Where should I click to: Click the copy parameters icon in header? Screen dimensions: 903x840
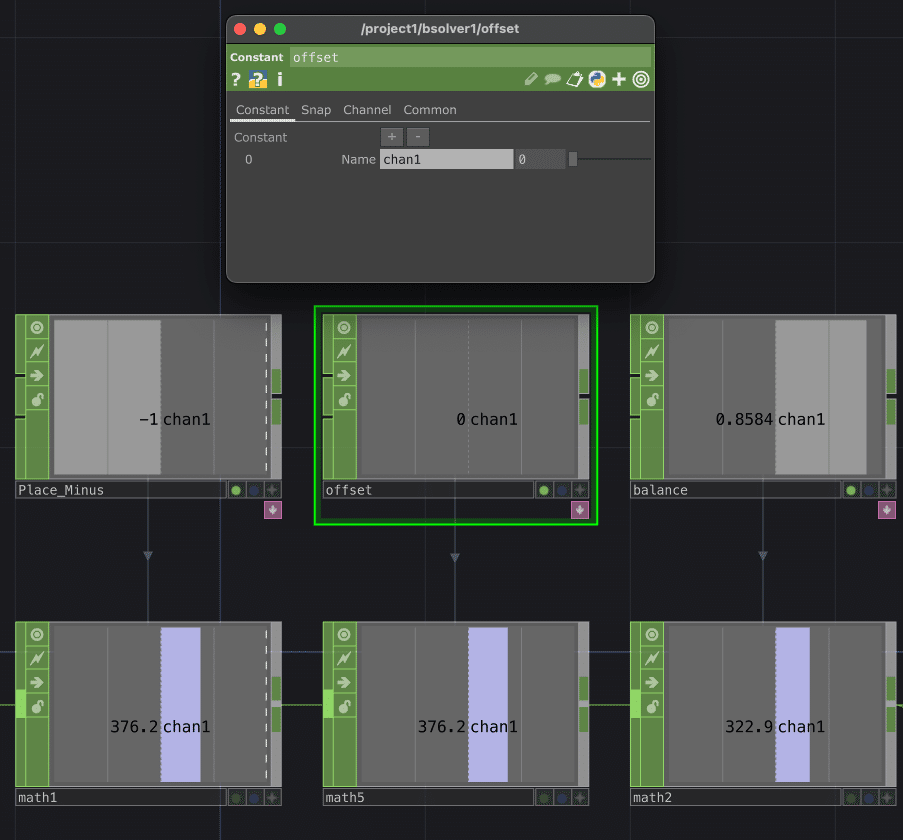[x=575, y=79]
